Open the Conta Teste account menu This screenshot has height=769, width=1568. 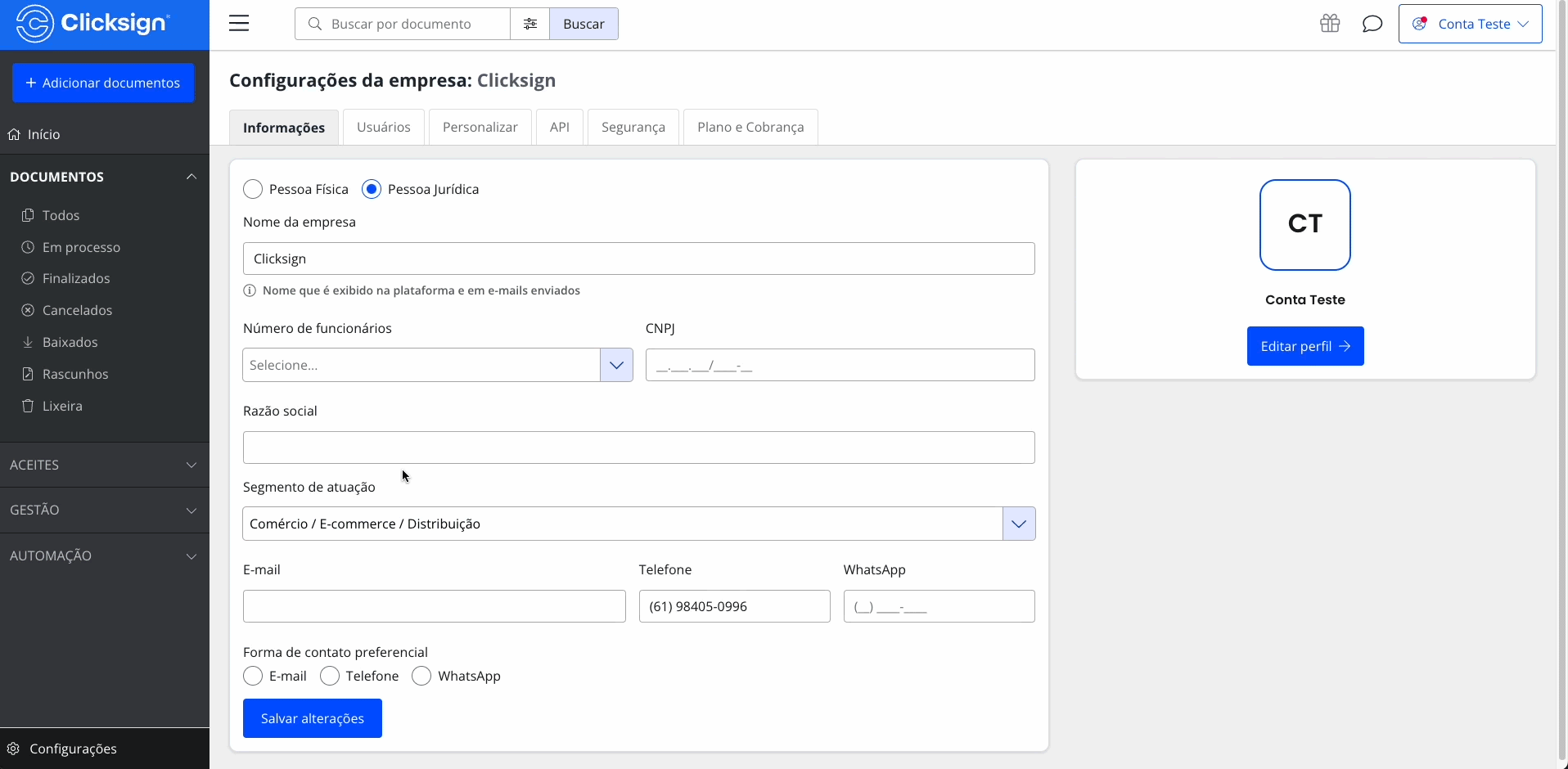(x=1471, y=24)
